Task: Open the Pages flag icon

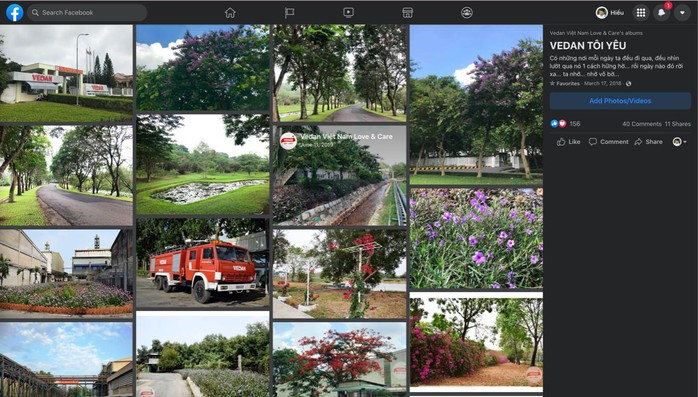Action: pos(289,12)
